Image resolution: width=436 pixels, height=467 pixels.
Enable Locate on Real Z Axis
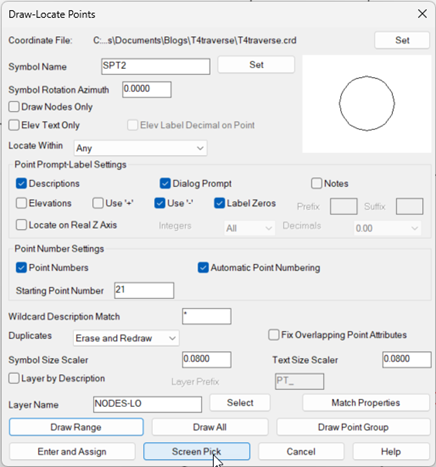tap(21, 225)
